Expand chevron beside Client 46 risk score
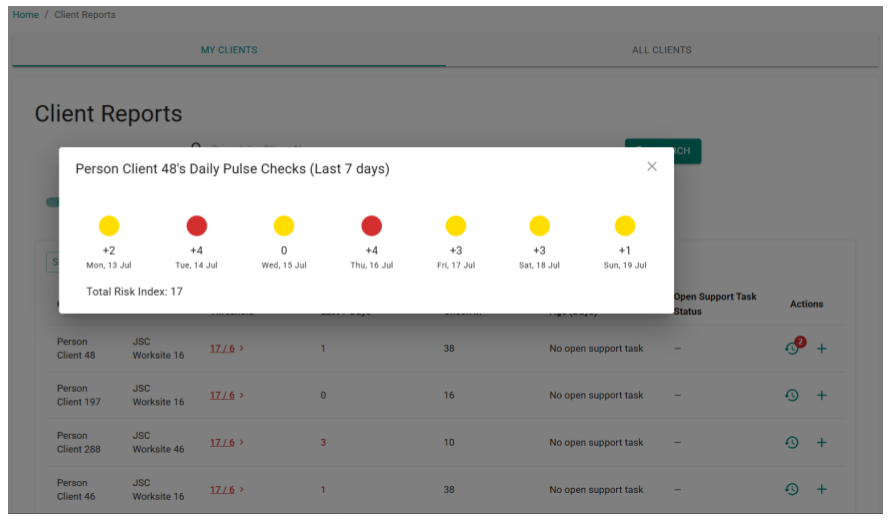This screenshot has width=890, height=520. [241, 489]
